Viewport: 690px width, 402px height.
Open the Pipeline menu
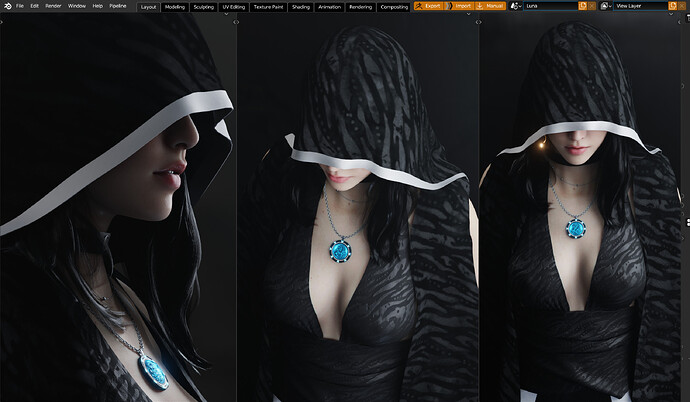point(117,6)
